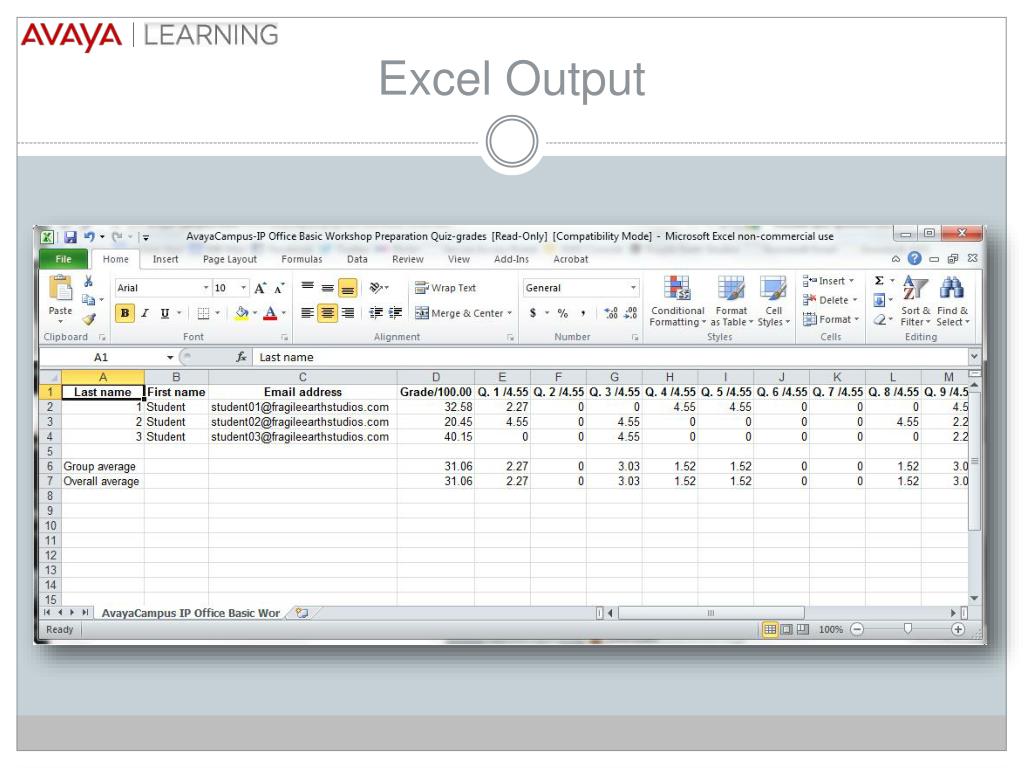
Task: Switch to the Formulas tab
Action: (x=302, y=259)
